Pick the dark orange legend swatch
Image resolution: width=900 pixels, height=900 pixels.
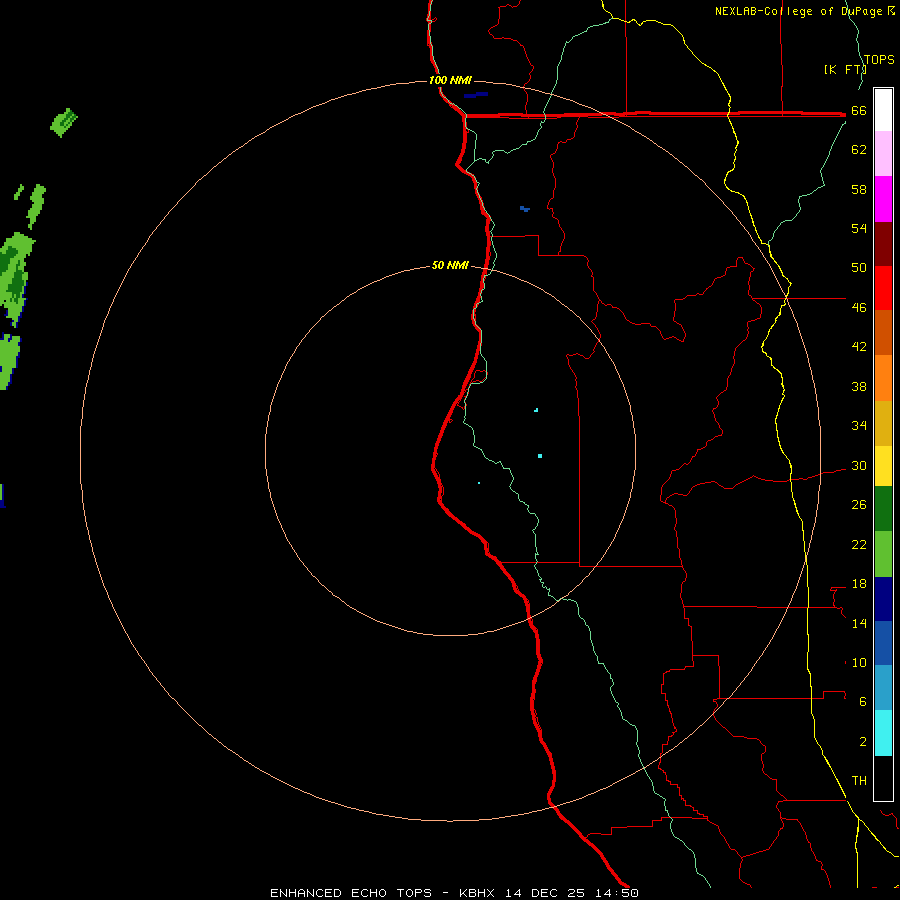click(883, 333)
